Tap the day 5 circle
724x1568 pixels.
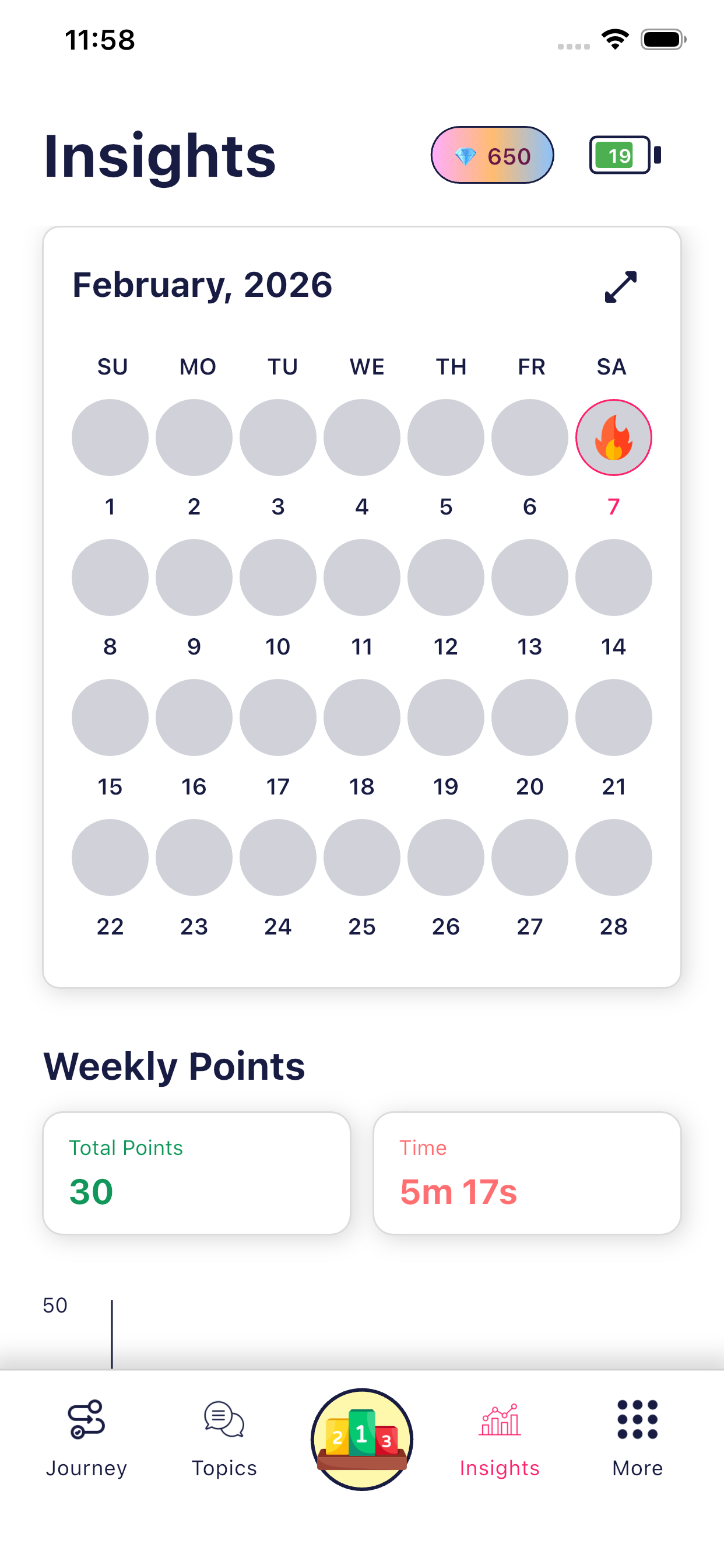(x=446, y=437)
